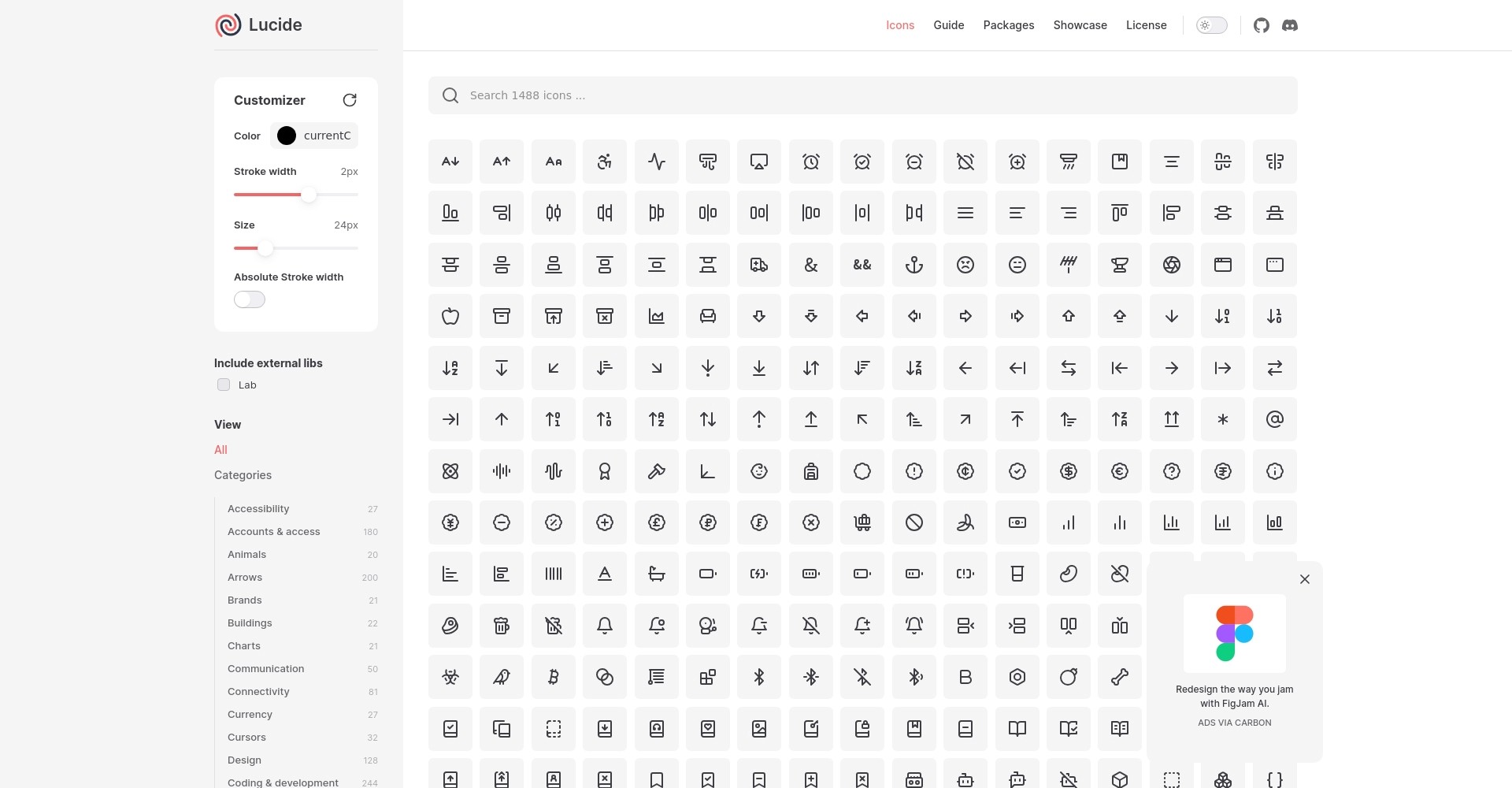1512x788 pixels.
Task: Reset the customizer settings
Action: click(350, 100)
